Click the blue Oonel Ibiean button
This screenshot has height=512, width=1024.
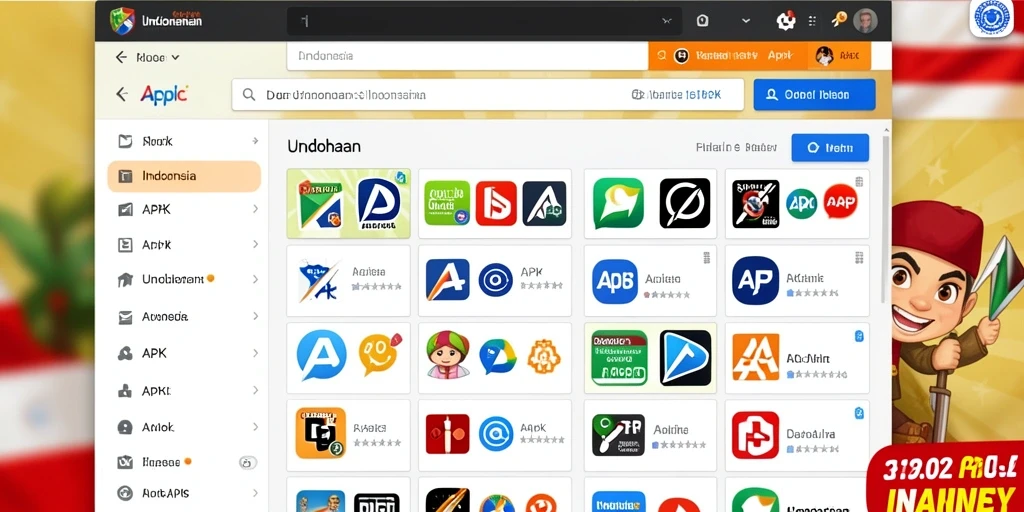click(814, 95)
